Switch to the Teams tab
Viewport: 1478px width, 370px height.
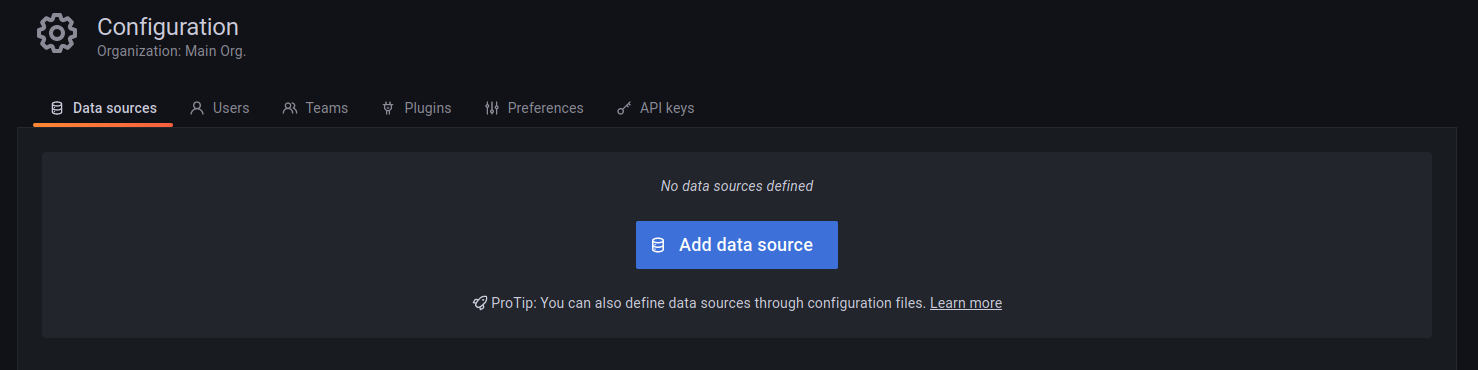point(315,108)
